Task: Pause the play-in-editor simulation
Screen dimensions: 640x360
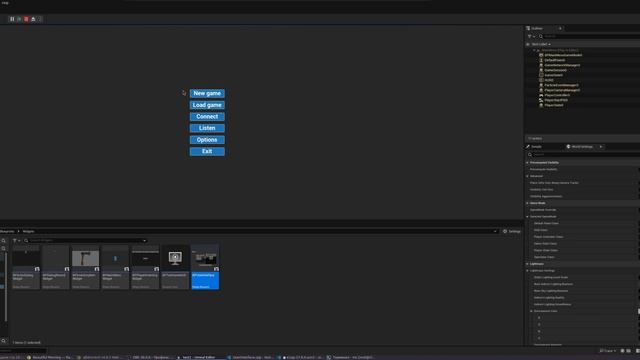Action: [12, 19]
